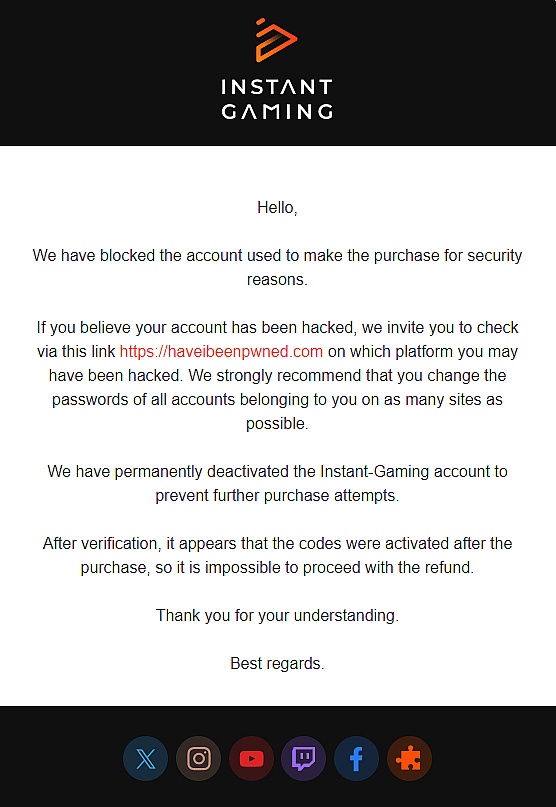This screenshot has width=556, height=807.
Task: Follow the haveibeenpwned.com link
Action: coord(221,352)
